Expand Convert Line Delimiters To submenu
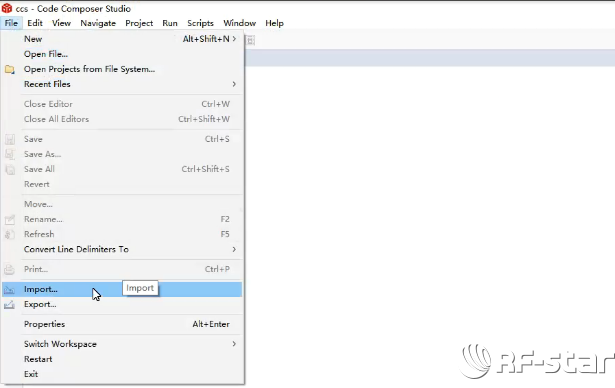 [234, 249]
